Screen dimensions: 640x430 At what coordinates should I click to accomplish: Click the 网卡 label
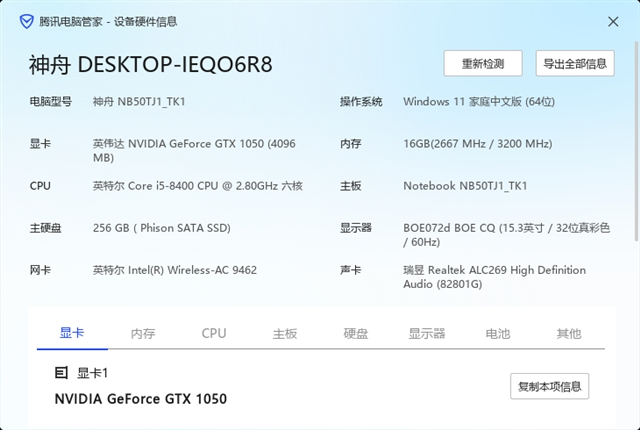(40, 270)
